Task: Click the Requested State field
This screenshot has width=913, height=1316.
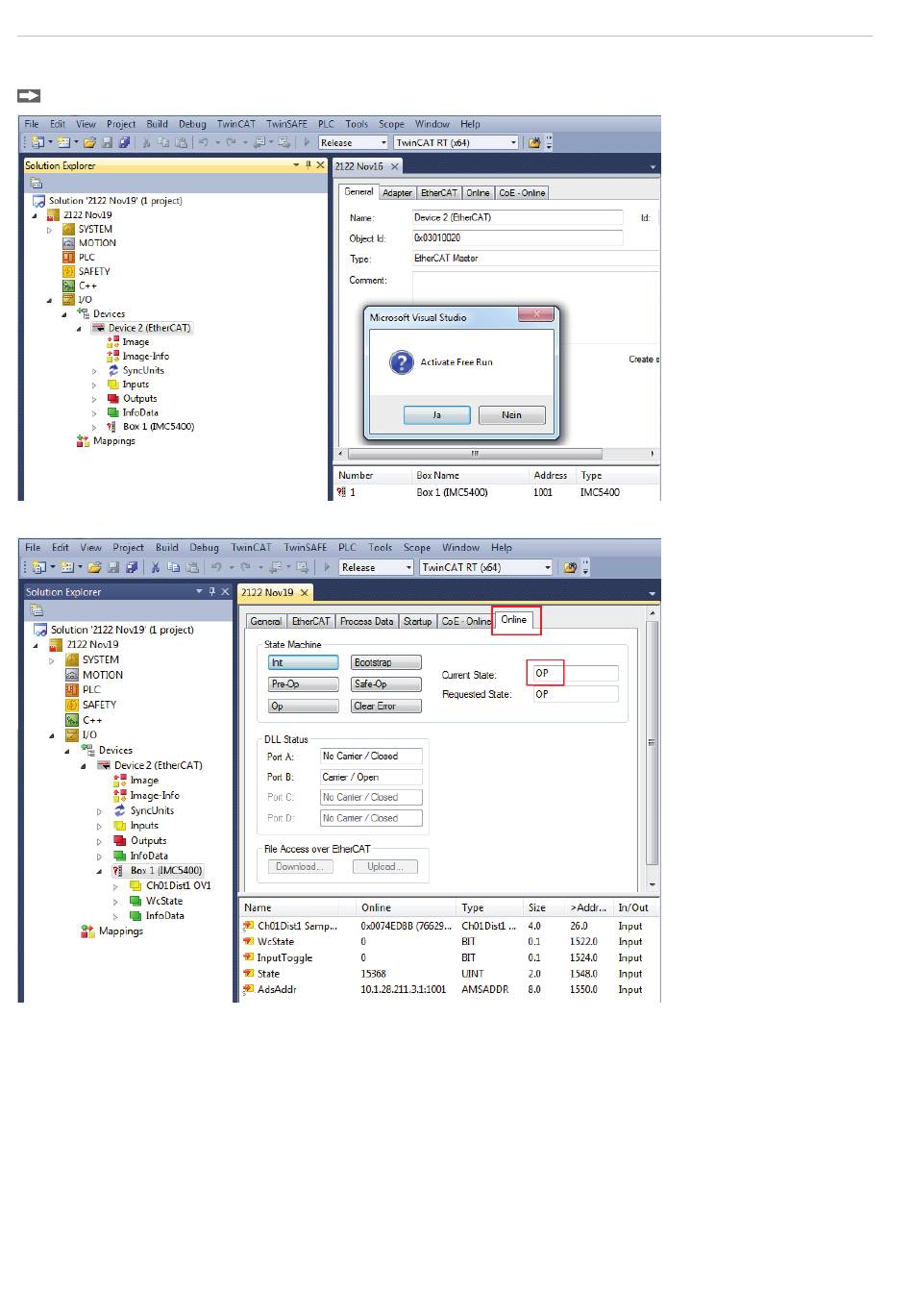Action: click(575, 694)
